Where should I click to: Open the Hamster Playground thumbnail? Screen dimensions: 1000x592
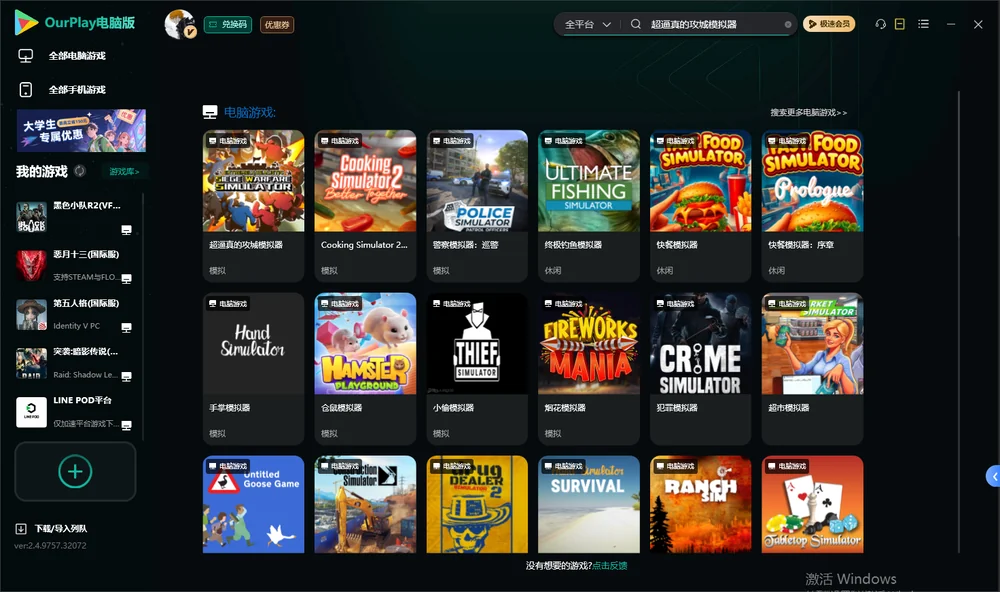(365, 344)
